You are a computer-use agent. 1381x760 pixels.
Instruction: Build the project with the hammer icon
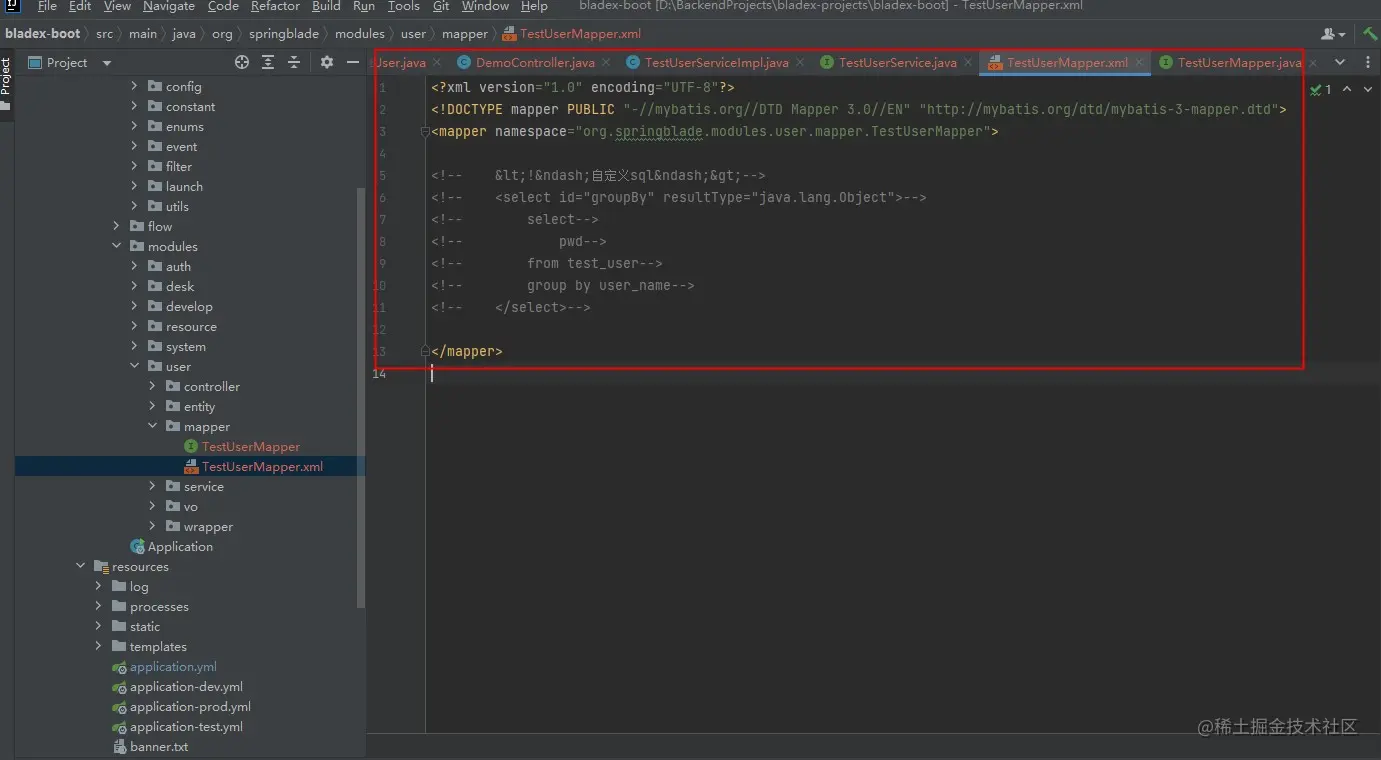click(x=1370, y=33)
